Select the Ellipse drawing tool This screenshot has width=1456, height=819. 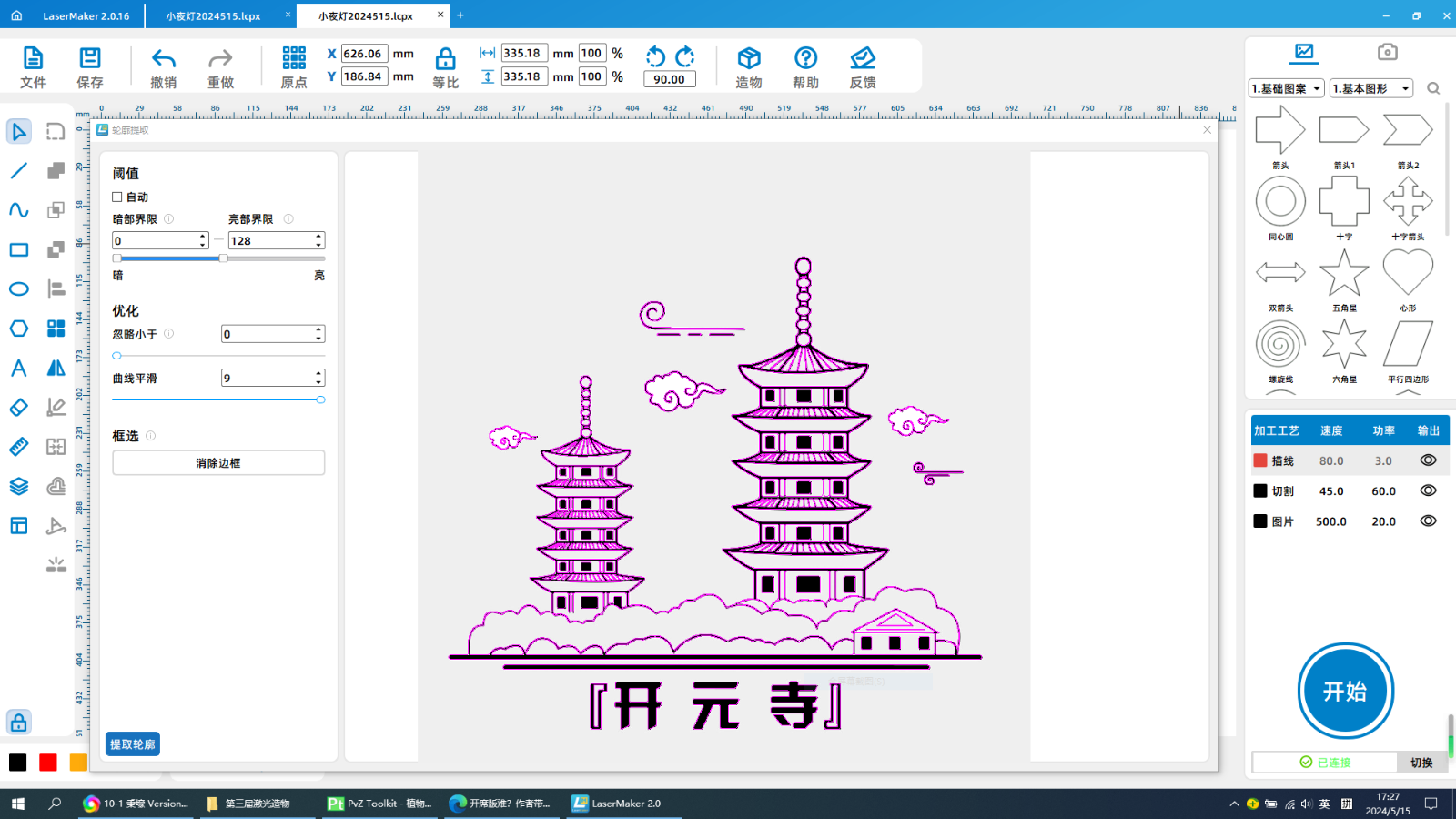coord(19,289)
